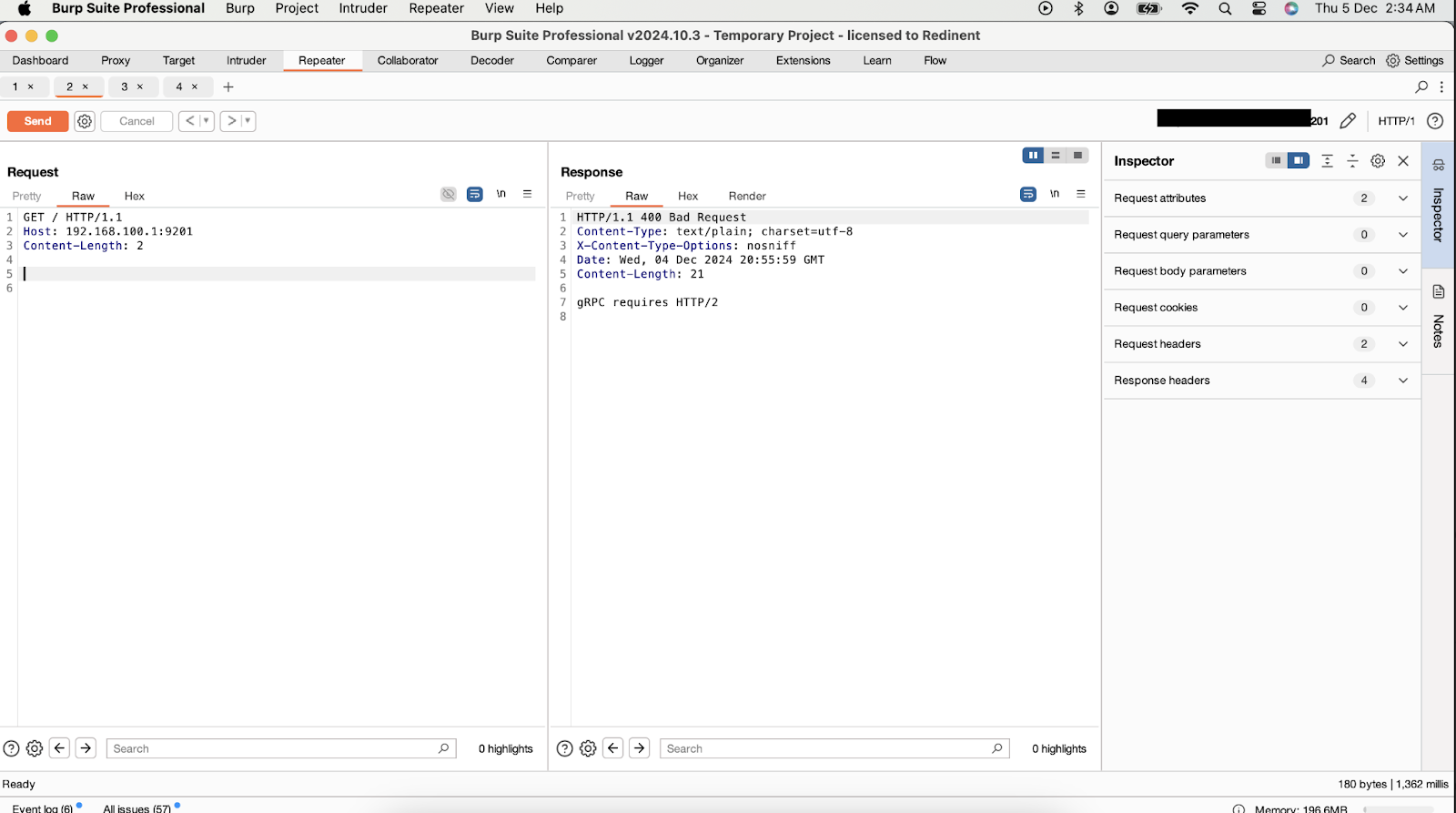Open the Repeater request settings gear
Image resolution: width=1456 pixels, height=813 pixels.
(85, 121)
